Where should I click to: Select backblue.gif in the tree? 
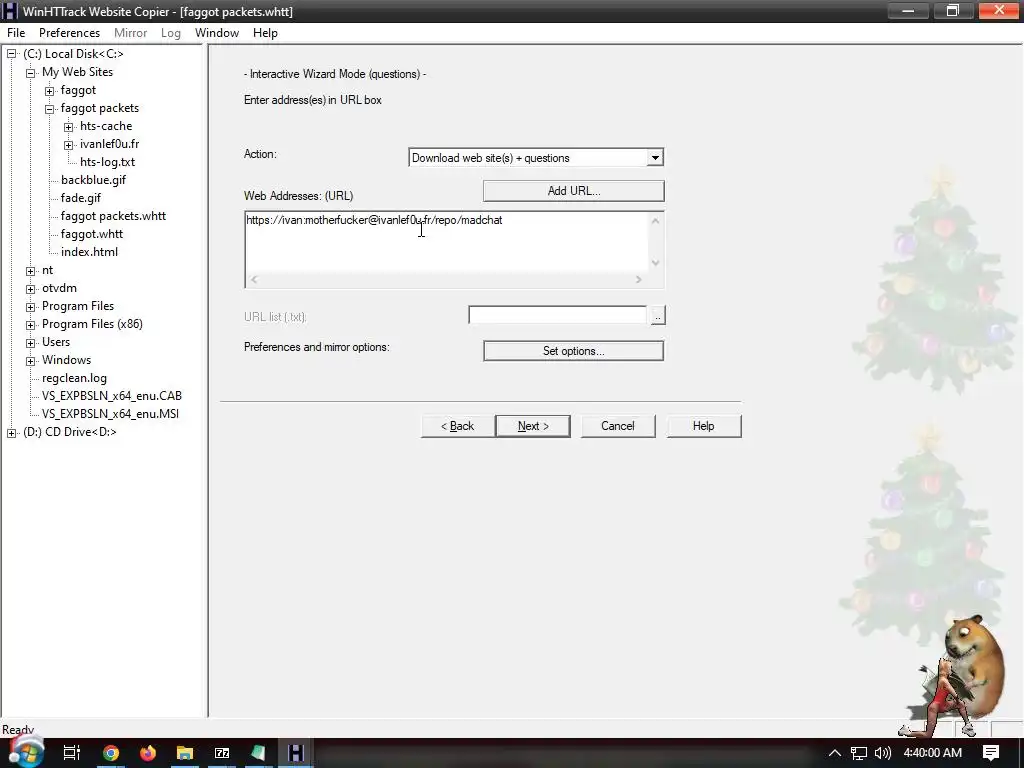pyautogui.click(x=93, y=180)
